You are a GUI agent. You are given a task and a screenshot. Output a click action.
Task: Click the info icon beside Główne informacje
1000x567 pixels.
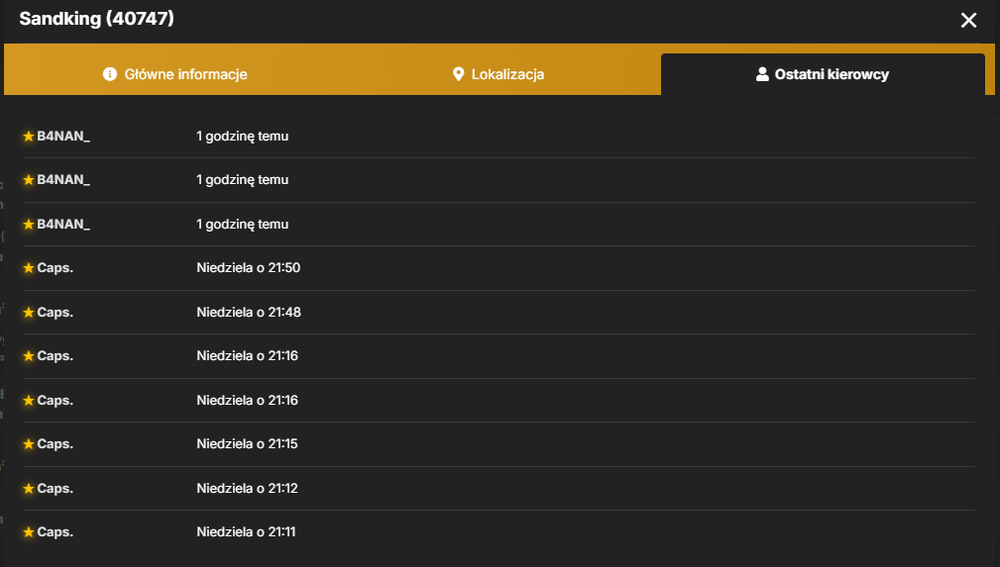click(110, 74)
